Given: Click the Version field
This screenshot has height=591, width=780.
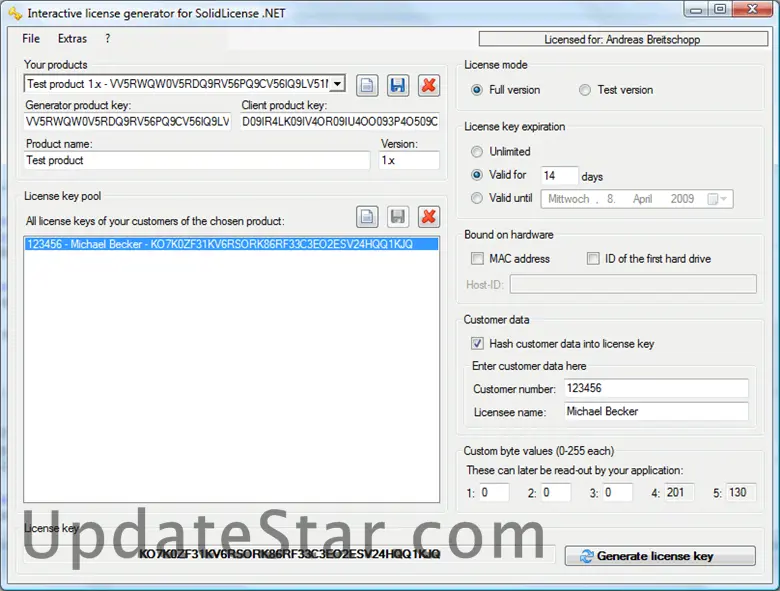Looking at the screenshot, I should point(409,160).
